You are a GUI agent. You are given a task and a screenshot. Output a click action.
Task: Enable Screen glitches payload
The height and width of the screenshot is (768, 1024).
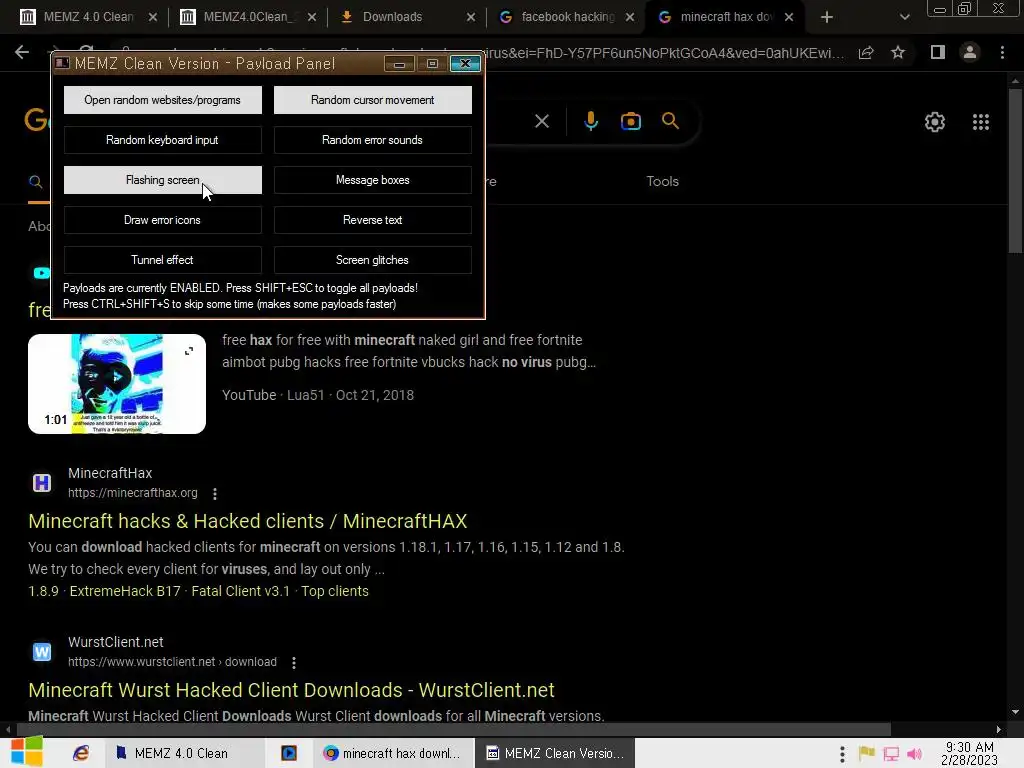(372, 260)
